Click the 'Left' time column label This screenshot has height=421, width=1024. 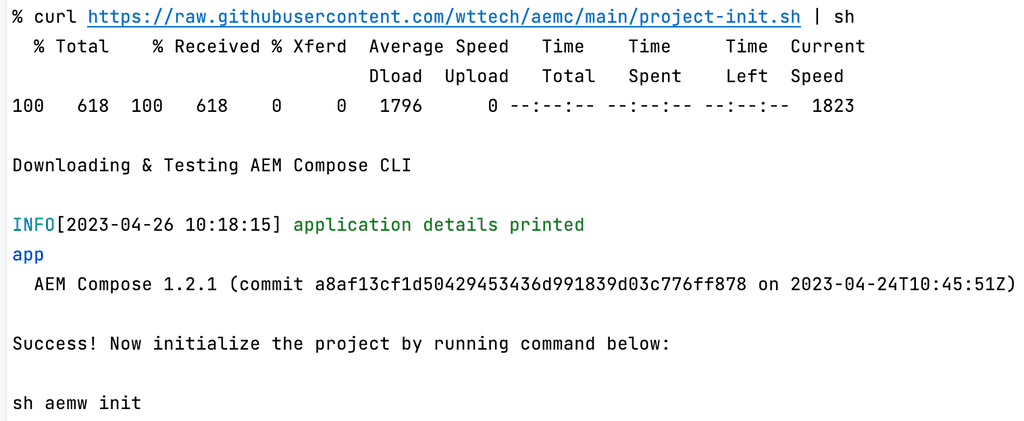[x=747, y=76]
